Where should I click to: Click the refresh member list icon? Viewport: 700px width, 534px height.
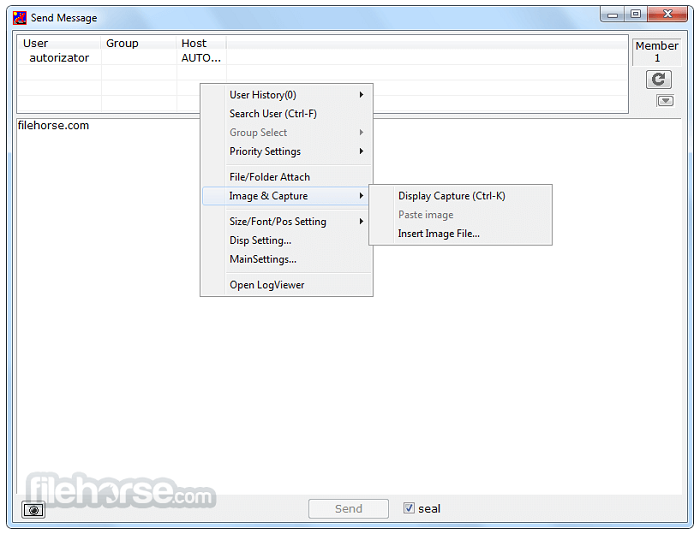click(657, 80)
